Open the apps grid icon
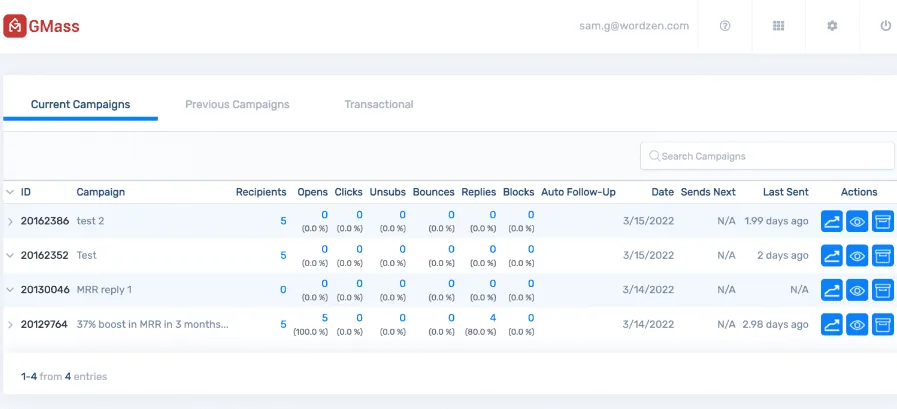Image resolution: width=897 pixels, height=409 pixels. [x=778, y=26]
